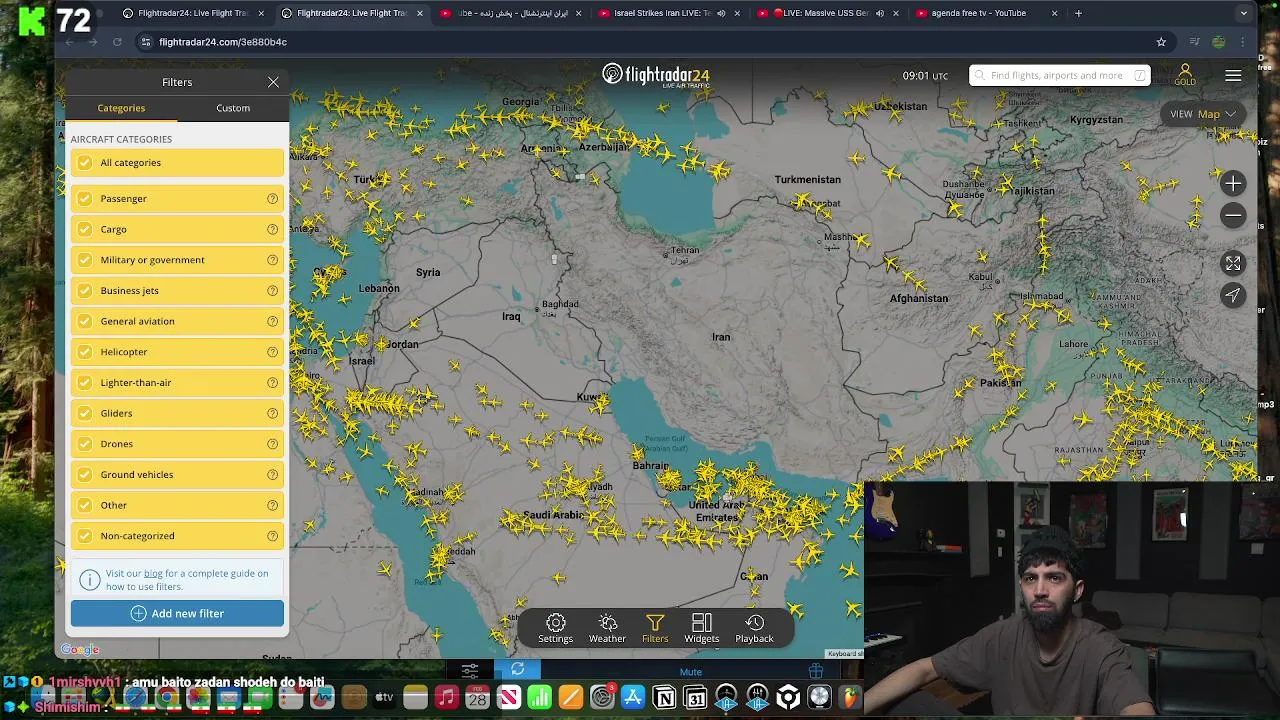Zoom in the map with plus button
1280x720 pixels.
[x=1233, y=184]
